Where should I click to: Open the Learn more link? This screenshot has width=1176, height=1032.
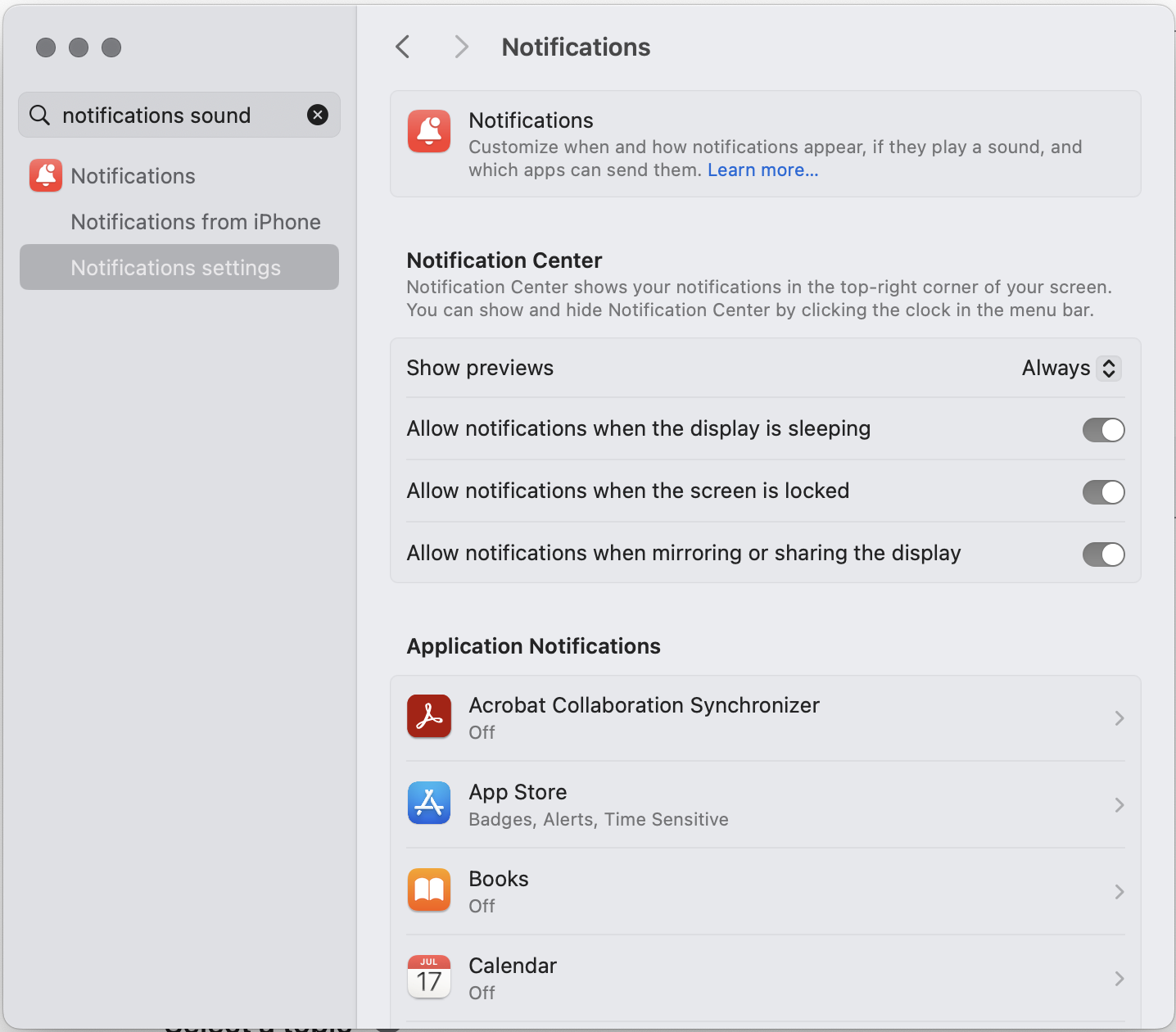(x=762, y=170)
